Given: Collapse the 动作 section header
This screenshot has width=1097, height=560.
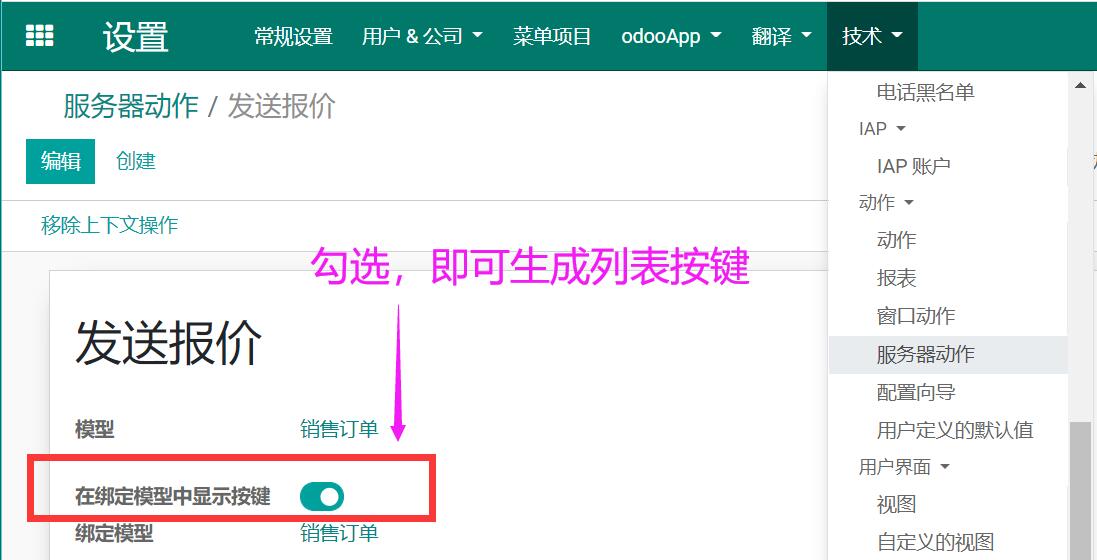Looking at the screenshot, I should click(886, 203).
